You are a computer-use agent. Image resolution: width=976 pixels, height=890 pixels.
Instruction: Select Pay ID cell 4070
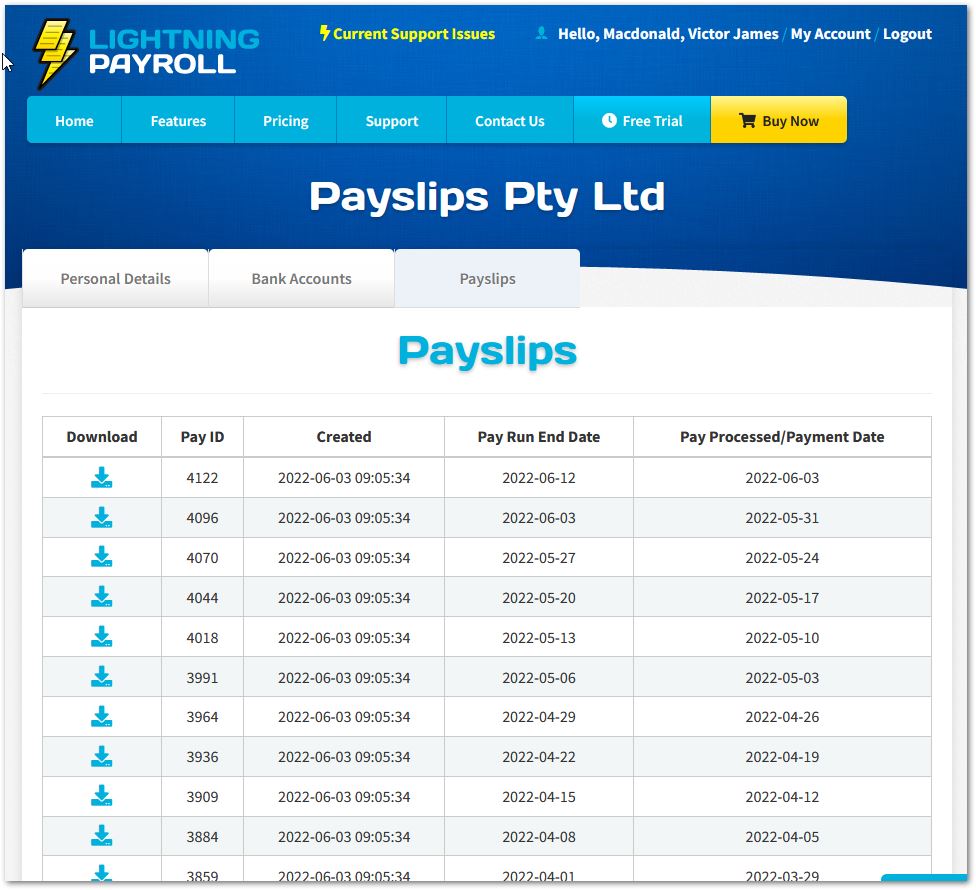pos(202,558)
